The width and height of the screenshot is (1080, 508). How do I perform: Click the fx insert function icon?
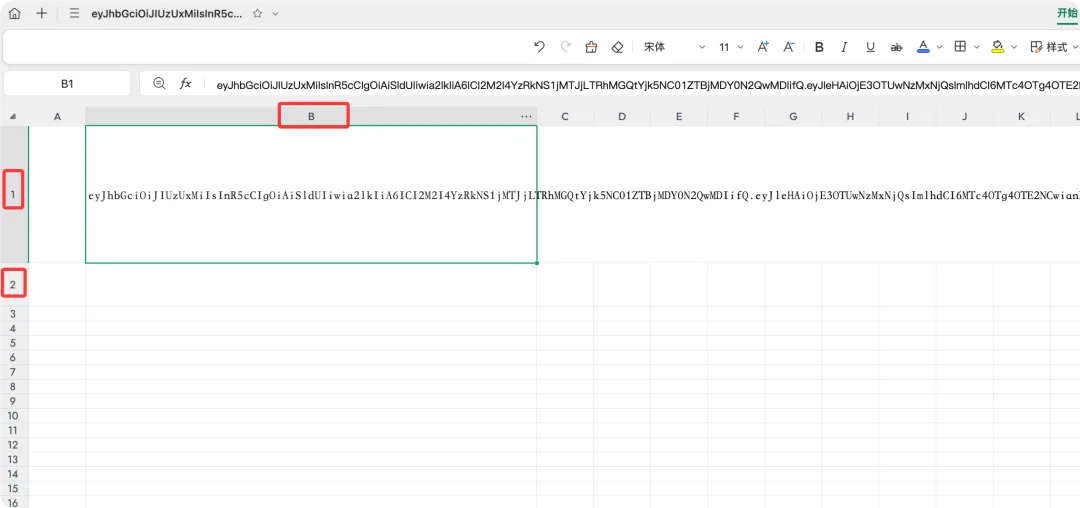click(185, 83)
